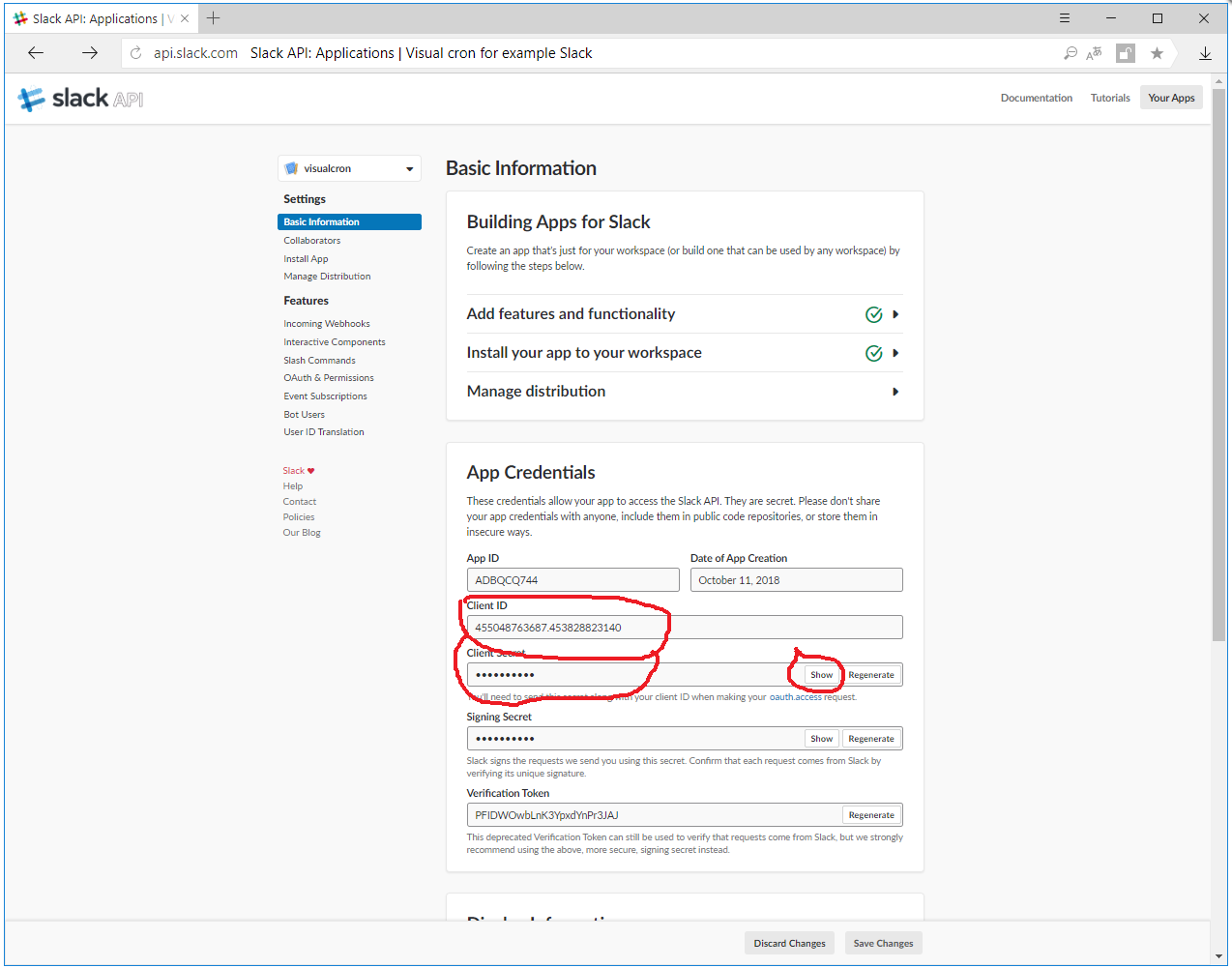The width and height of the screenshot is (1232, 968).
Task: Click the zoom-out magnifier icon in address bar
Action: pyautogui.click(x=1070, y=53)
